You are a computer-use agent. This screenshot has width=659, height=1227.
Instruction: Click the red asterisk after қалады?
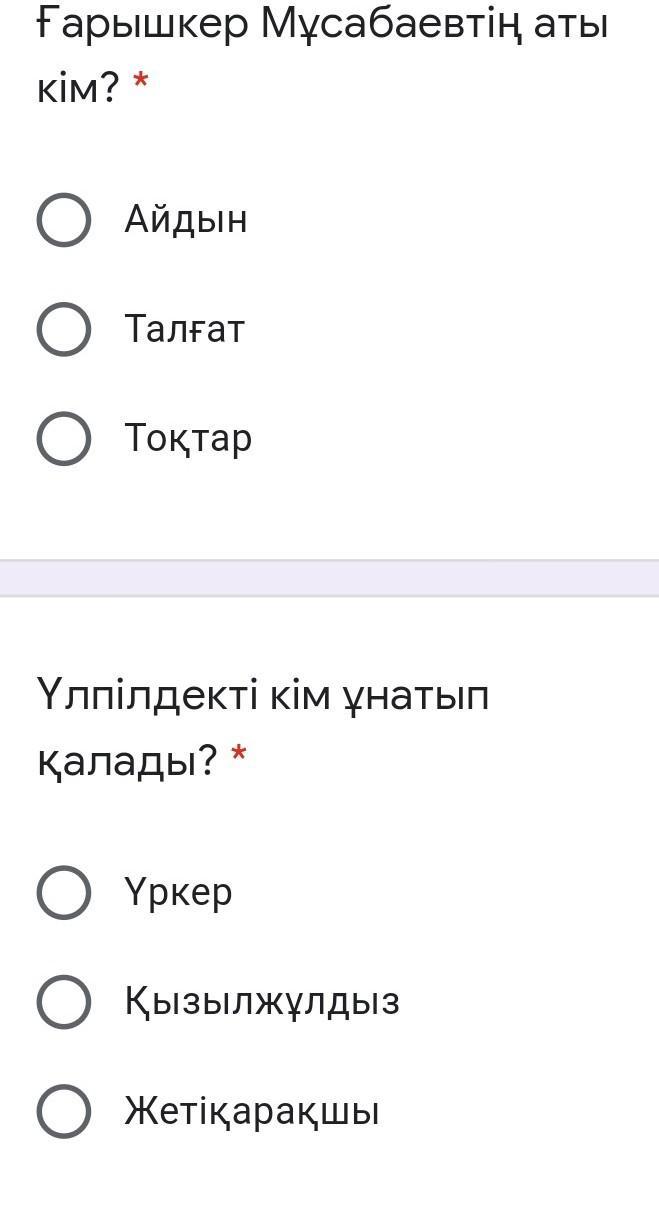pyautogui.click(x=238, y=754)
